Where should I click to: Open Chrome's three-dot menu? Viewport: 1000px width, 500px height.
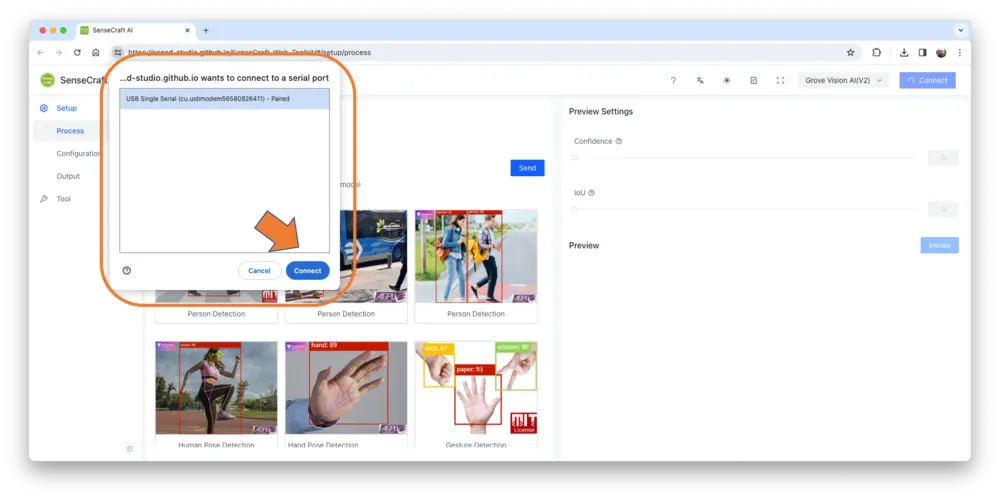960,52
